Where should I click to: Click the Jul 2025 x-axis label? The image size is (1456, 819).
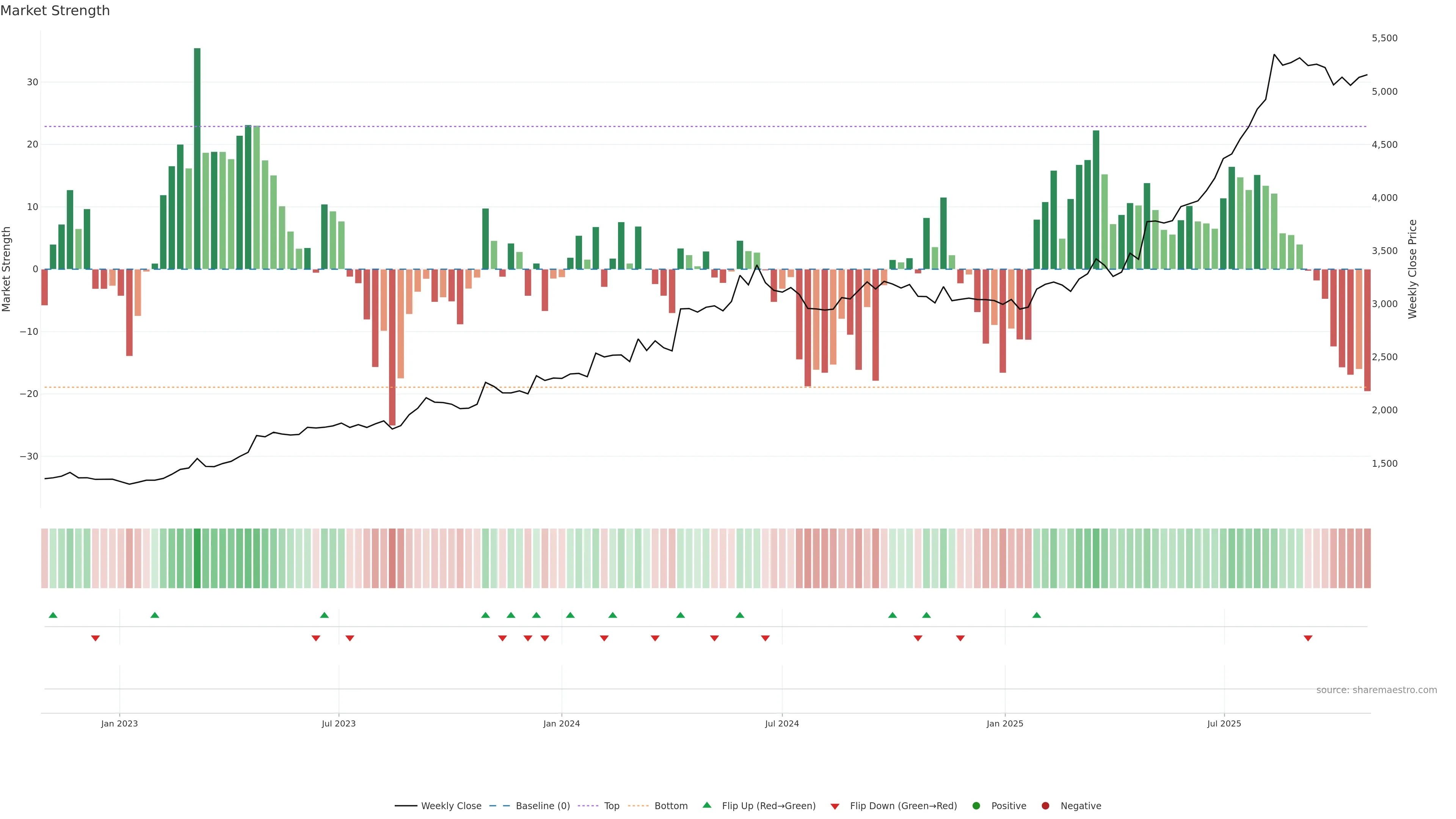click(1224, 723)
